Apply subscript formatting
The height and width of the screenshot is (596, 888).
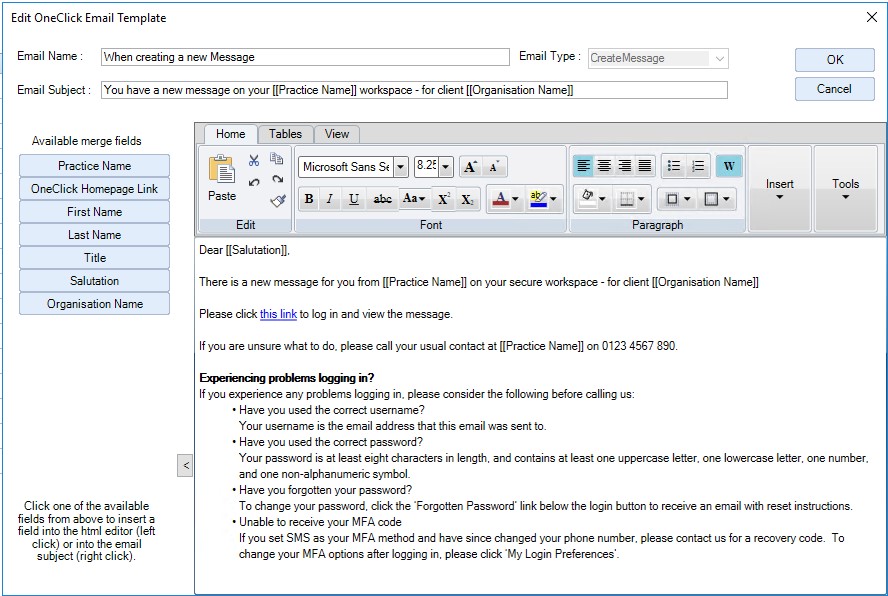(x=467, y=199)
